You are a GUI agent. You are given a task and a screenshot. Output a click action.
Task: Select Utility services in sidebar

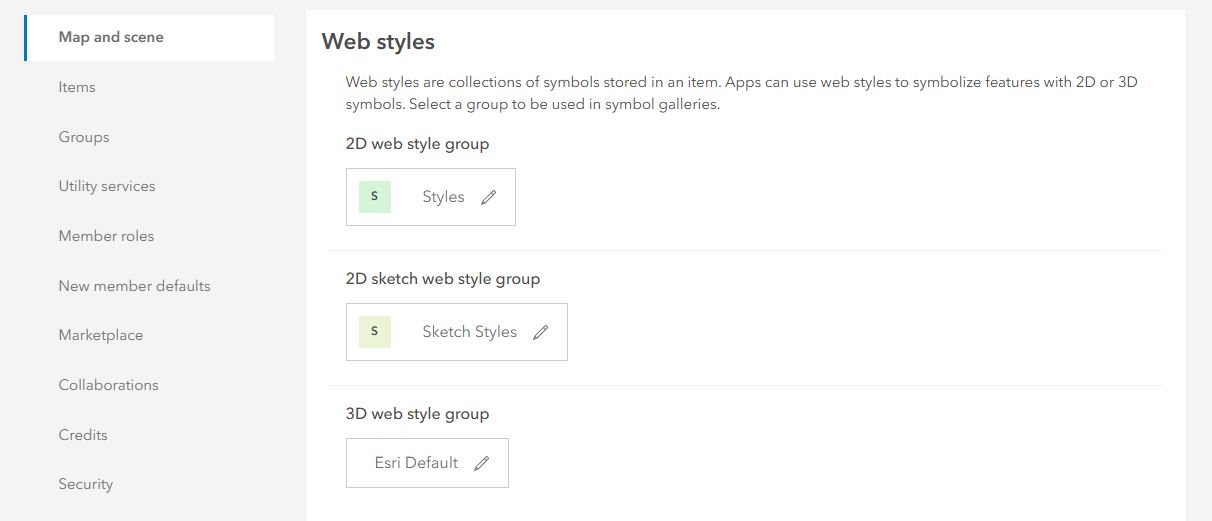point(107,186)
